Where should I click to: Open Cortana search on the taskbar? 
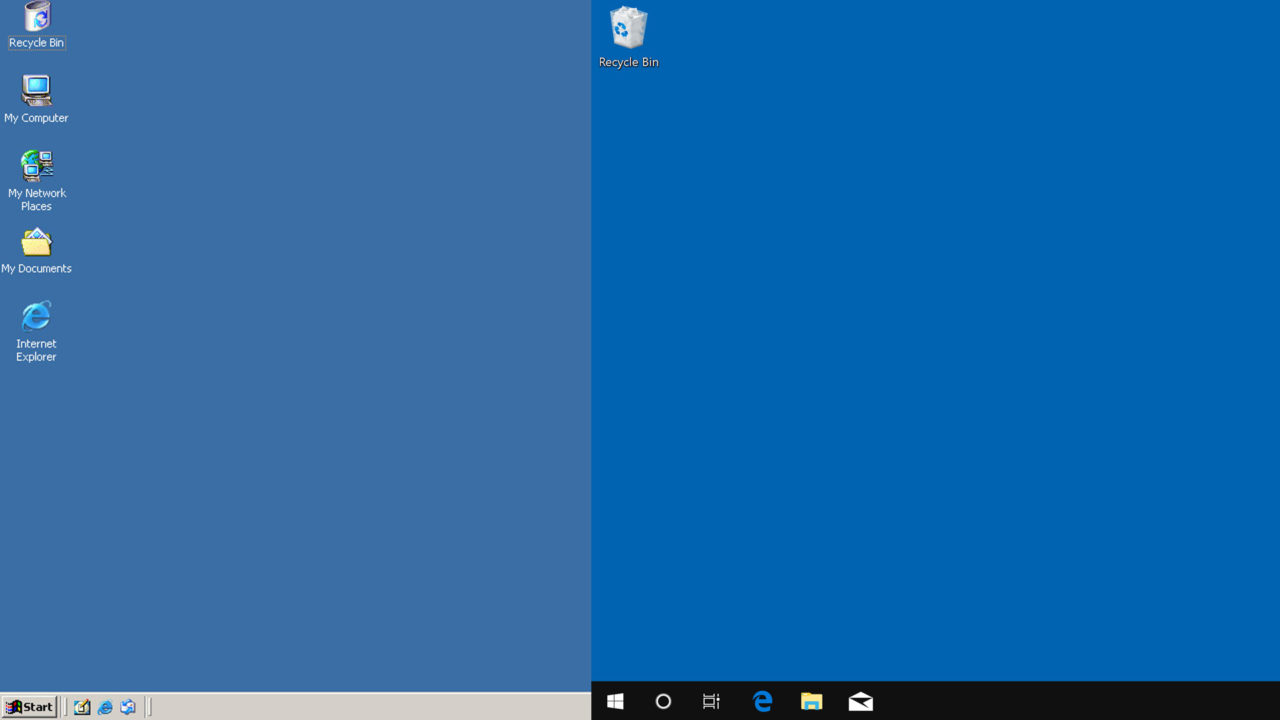663,701
